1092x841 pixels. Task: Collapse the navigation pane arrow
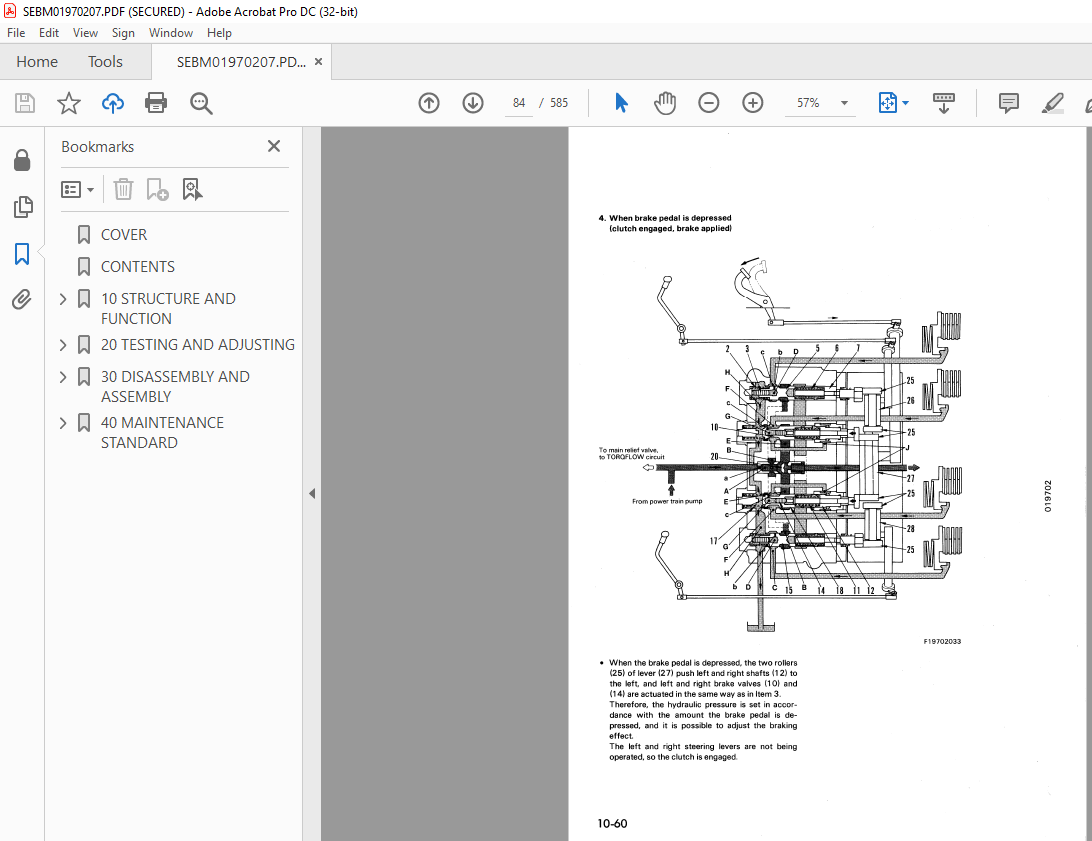coord(312,494)
